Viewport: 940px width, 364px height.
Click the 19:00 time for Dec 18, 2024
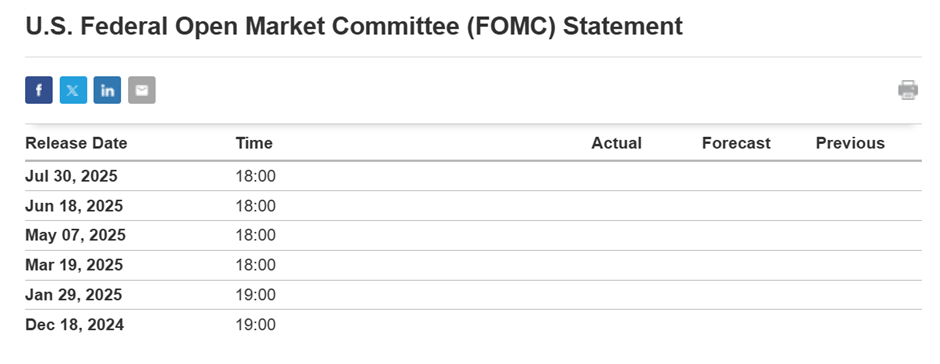(x=255, y=325)
